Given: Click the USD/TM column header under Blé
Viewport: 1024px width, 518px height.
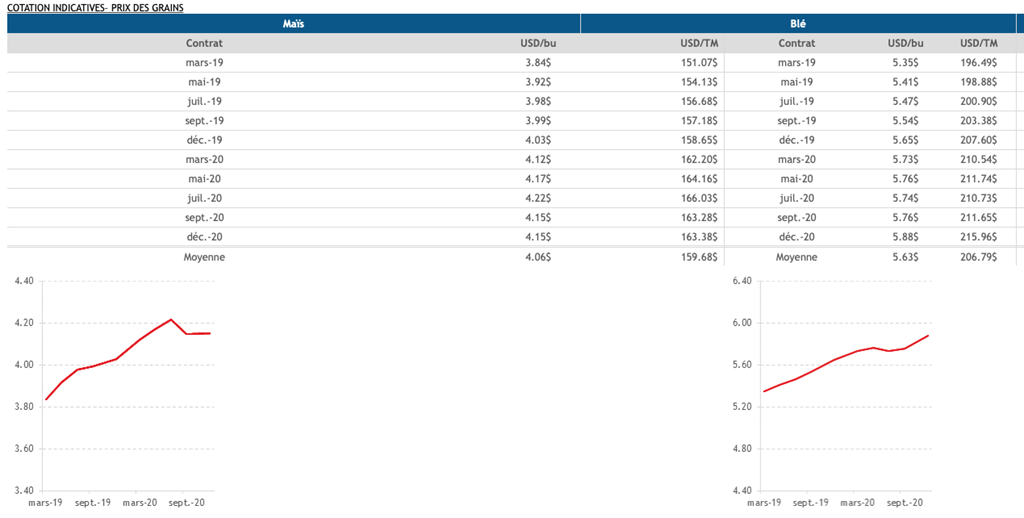Looking at the screenshot, I should [x=978, y=43].
